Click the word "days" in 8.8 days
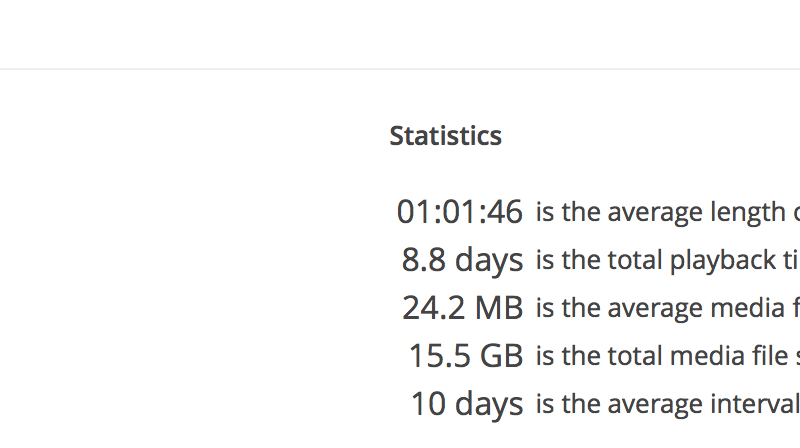 (x=489, y=260)
